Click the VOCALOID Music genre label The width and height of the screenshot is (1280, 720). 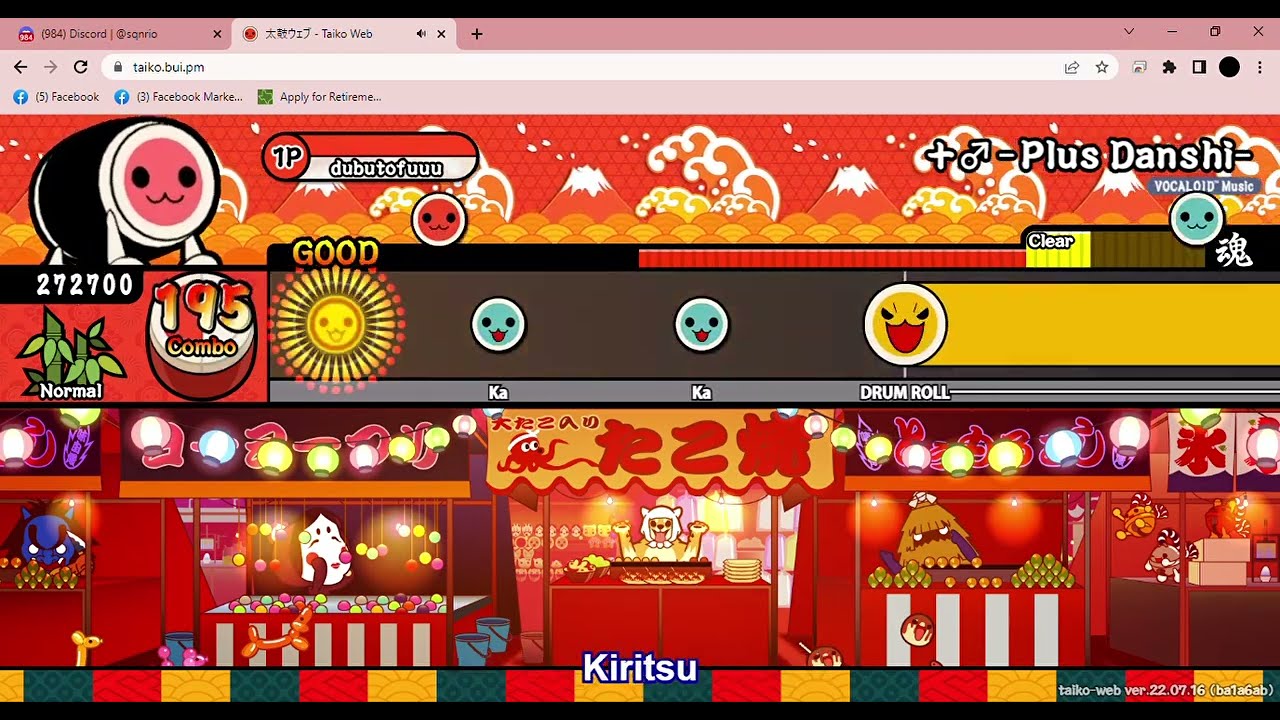tap(1202, 186)
